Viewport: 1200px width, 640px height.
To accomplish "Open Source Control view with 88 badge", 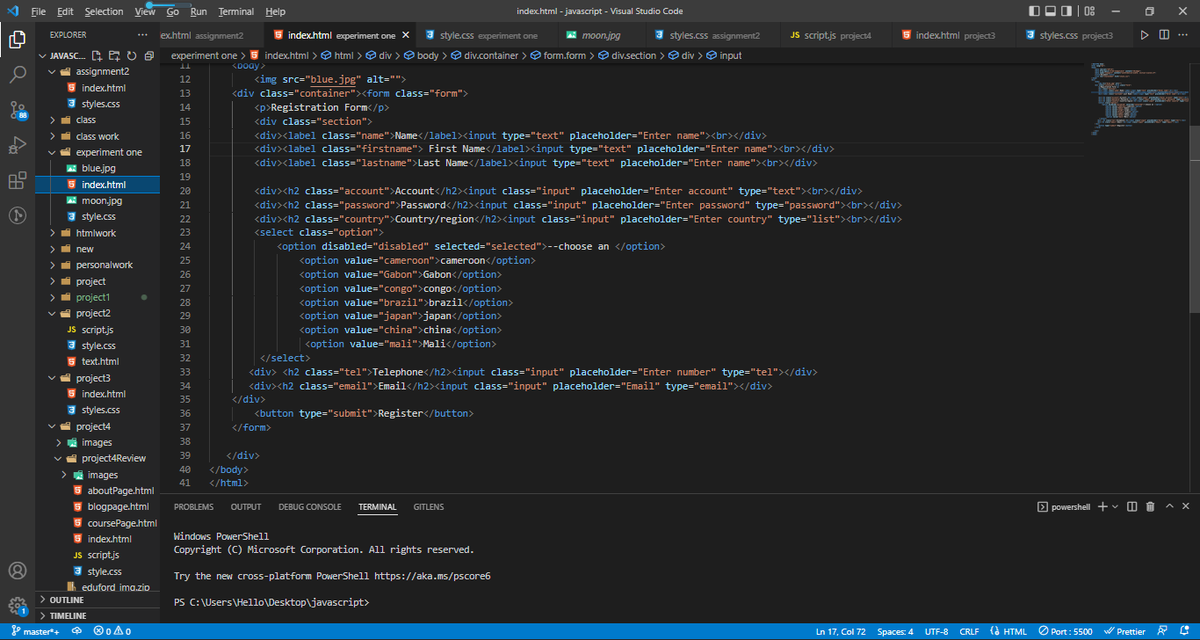I will 17,110.
